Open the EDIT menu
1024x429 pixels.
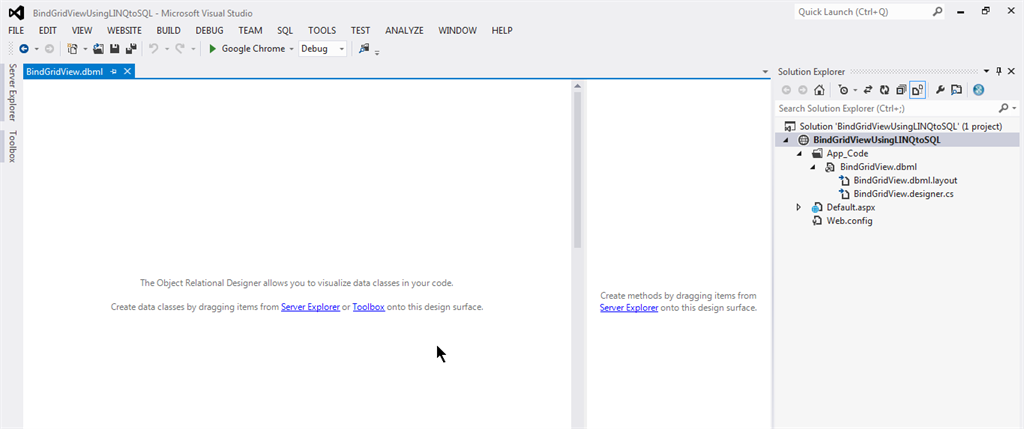(48, 30)
